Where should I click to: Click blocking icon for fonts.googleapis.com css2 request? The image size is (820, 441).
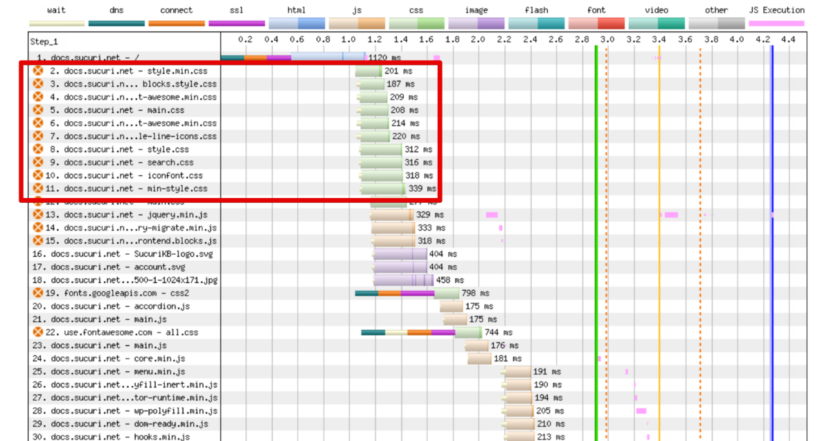38,293
